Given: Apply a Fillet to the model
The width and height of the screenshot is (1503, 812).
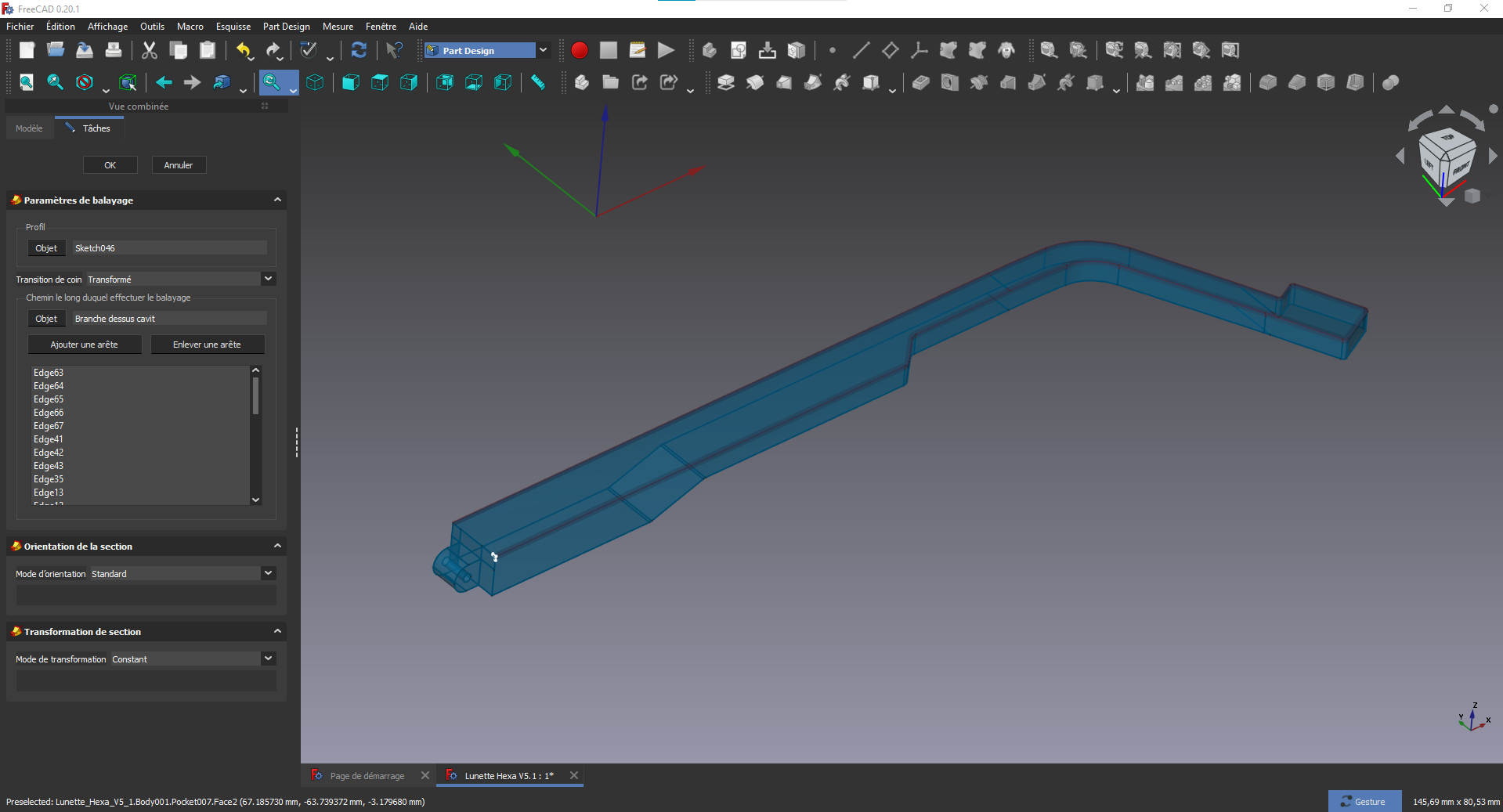Looking at the screenshot, I should [x=1267, y=82].
